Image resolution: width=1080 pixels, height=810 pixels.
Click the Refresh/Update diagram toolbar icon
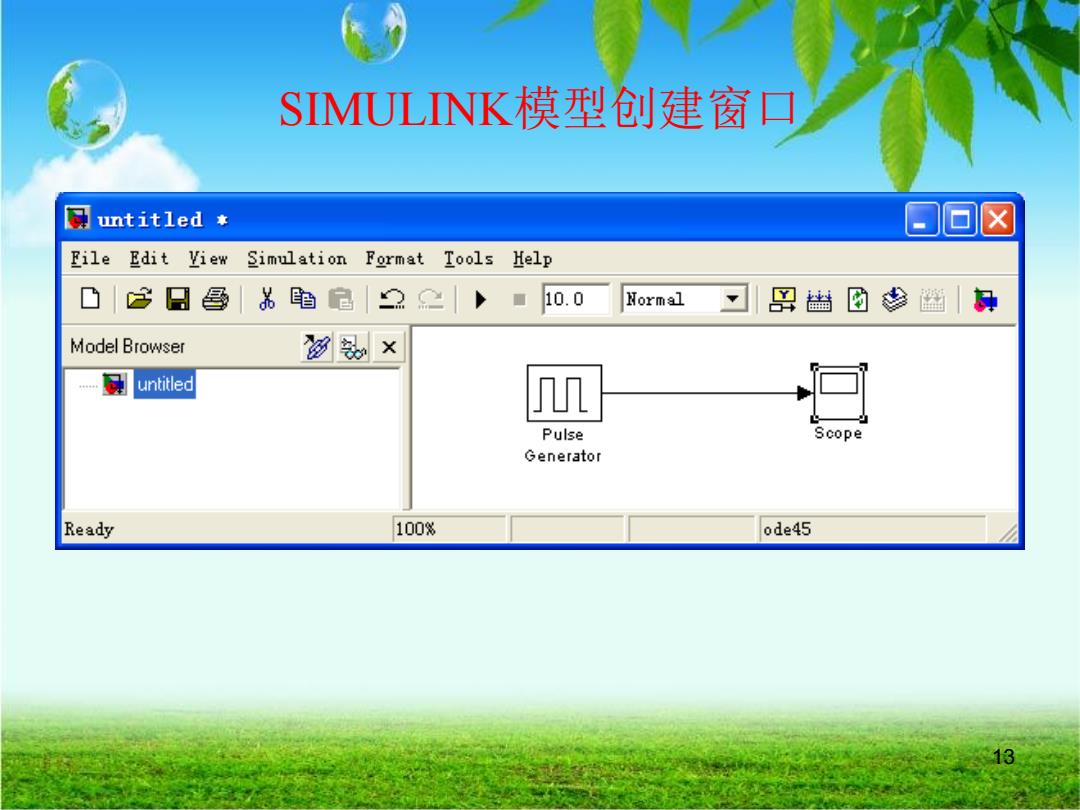(x=857, y=300)
